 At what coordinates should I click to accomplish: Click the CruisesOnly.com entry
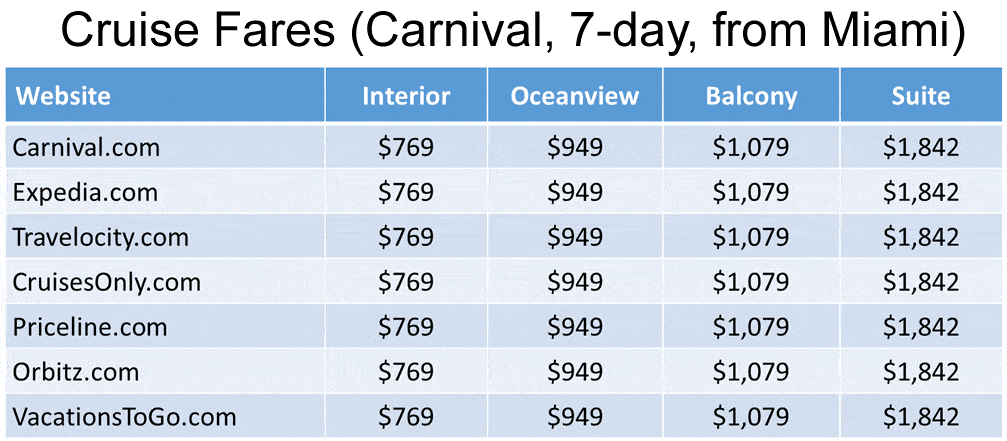click(x=106, y=282)
